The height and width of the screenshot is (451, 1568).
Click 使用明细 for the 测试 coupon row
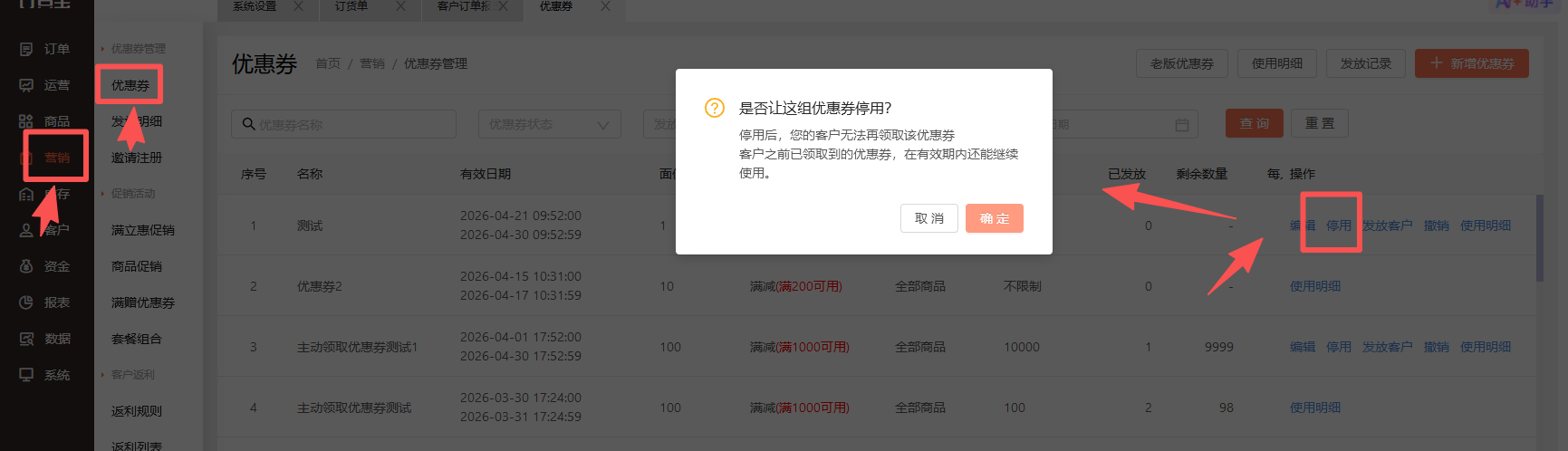(1486, 225)
